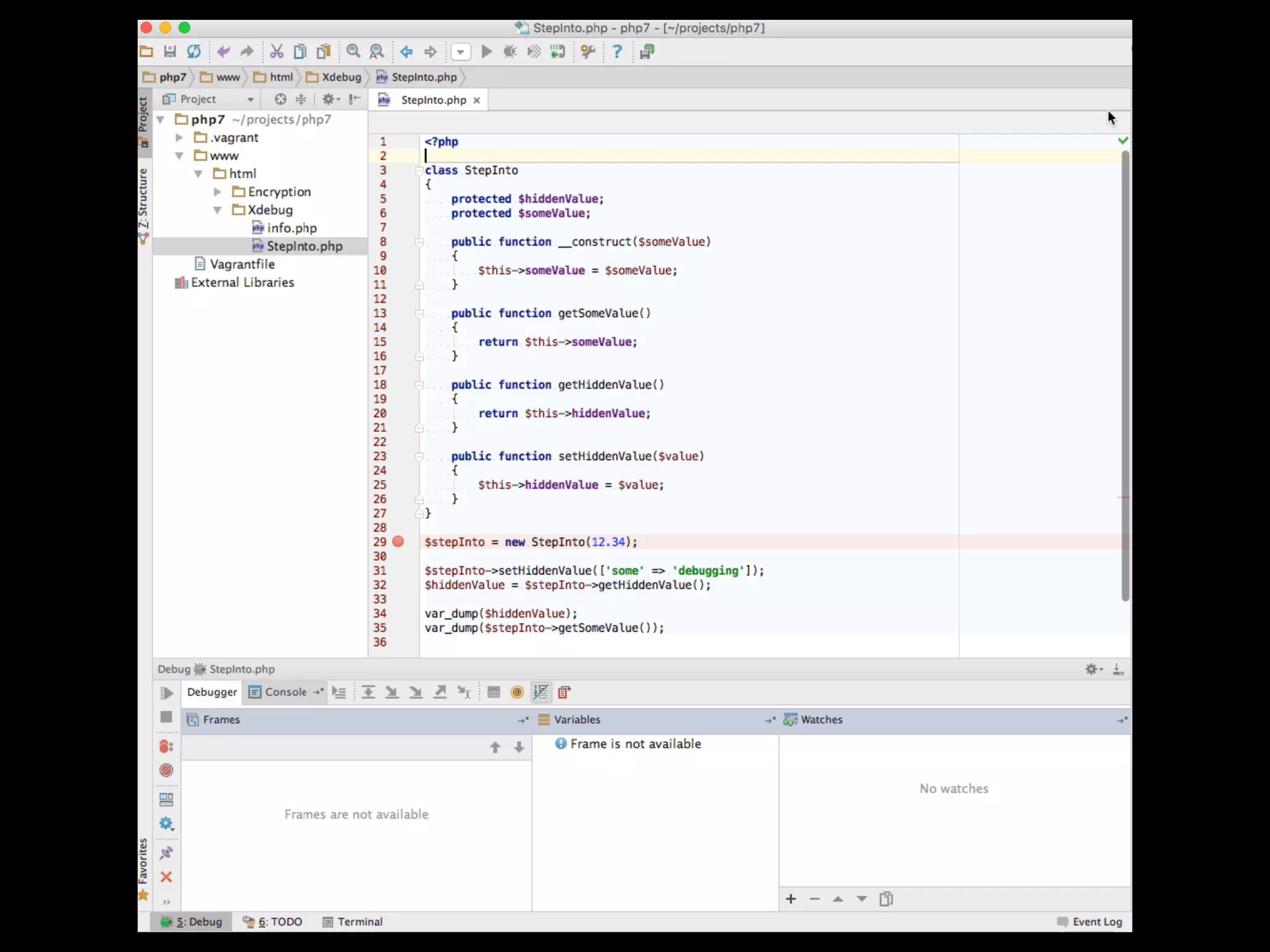This screenshot has width=1270, height=952.
Task: Add a new watch with plus icon
Action: tap(791, 899)
